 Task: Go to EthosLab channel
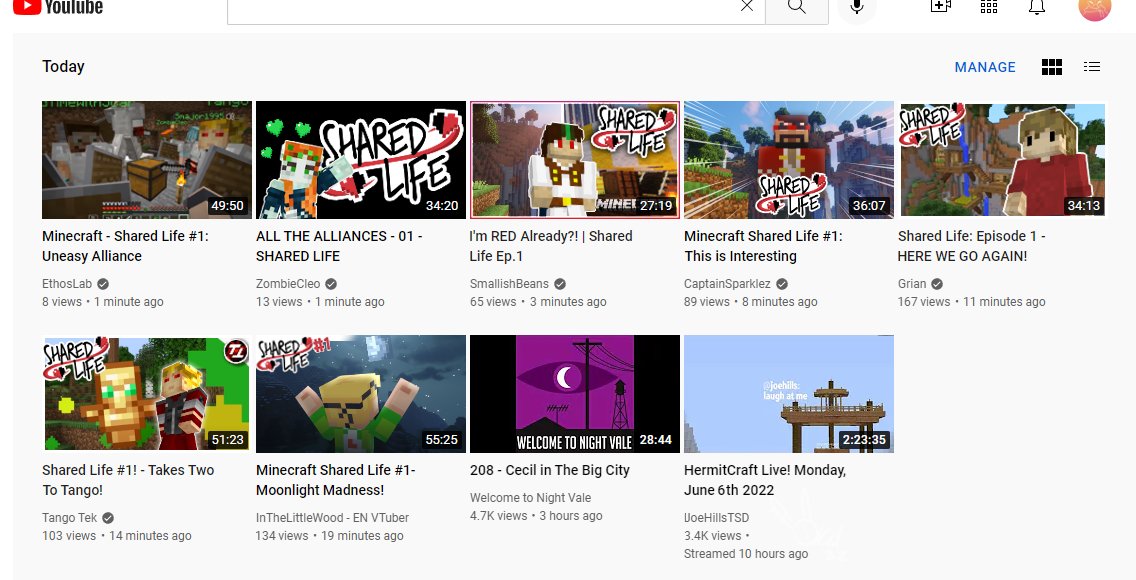point(67,284)
